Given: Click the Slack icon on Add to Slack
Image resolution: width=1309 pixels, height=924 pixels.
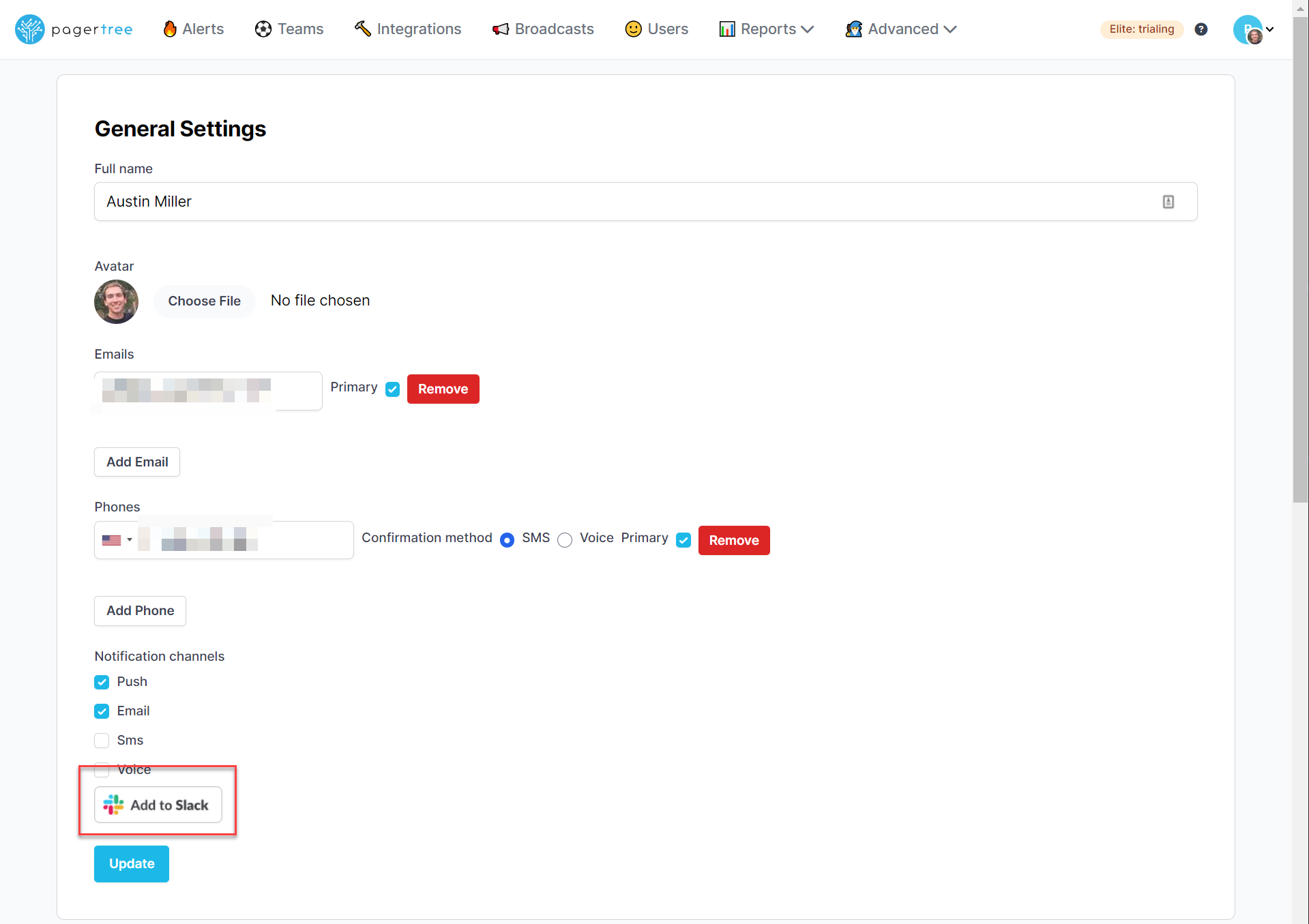Looking at the screenshot, I should point(113,805).
